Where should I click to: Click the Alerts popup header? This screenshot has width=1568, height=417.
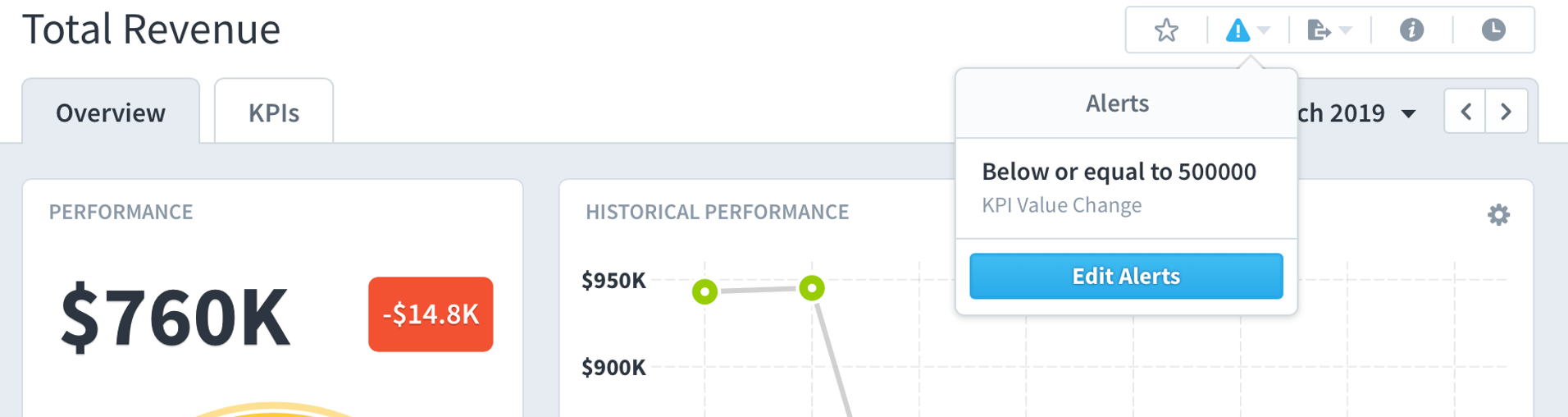(x=1118, y=103)
